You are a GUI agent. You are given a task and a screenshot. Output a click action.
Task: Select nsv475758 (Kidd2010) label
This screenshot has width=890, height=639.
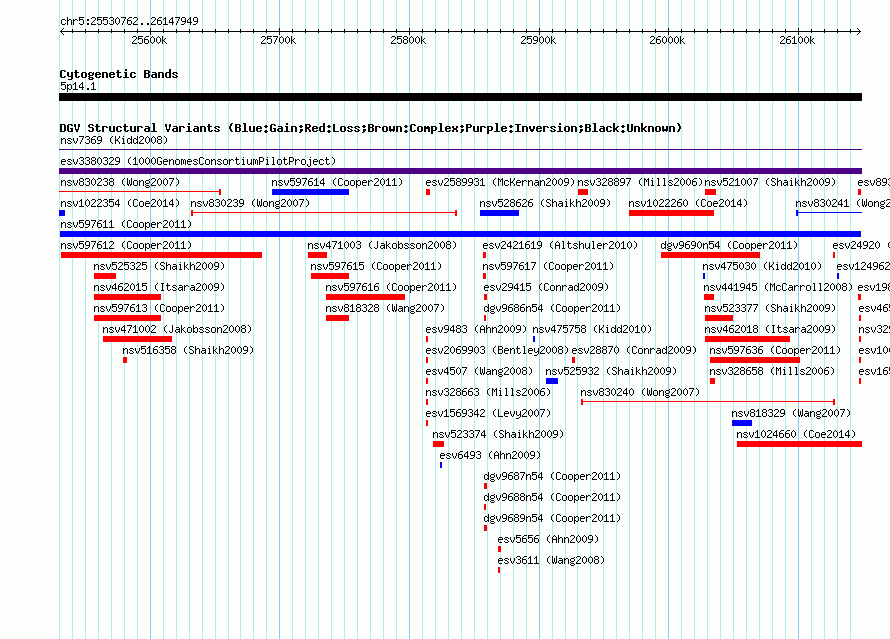(592, 329)
